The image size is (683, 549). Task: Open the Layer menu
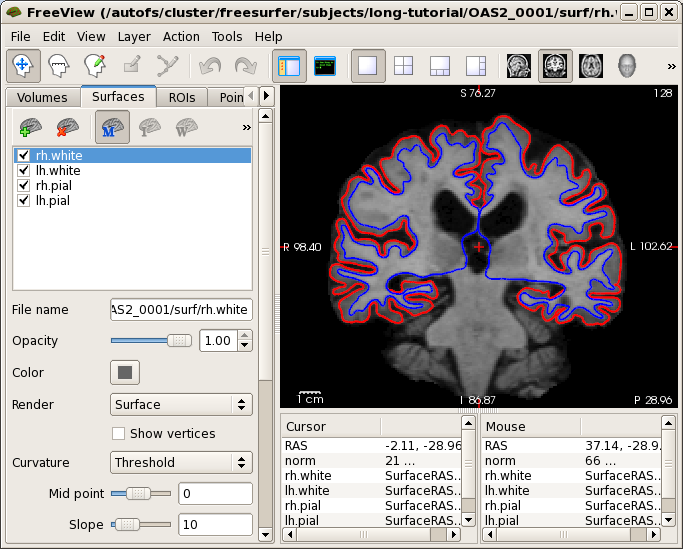click(133, 36)
